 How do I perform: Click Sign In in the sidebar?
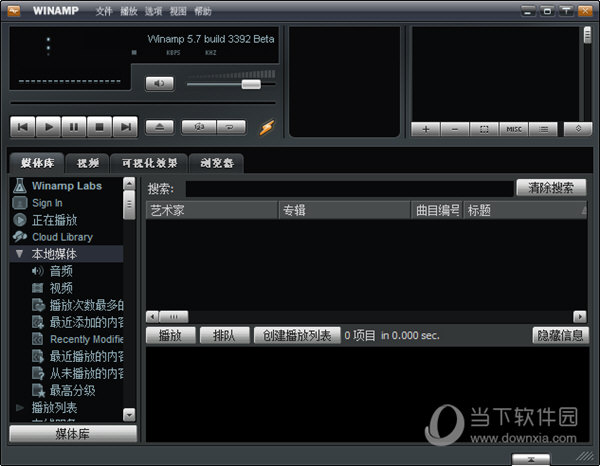pos(47,203)
